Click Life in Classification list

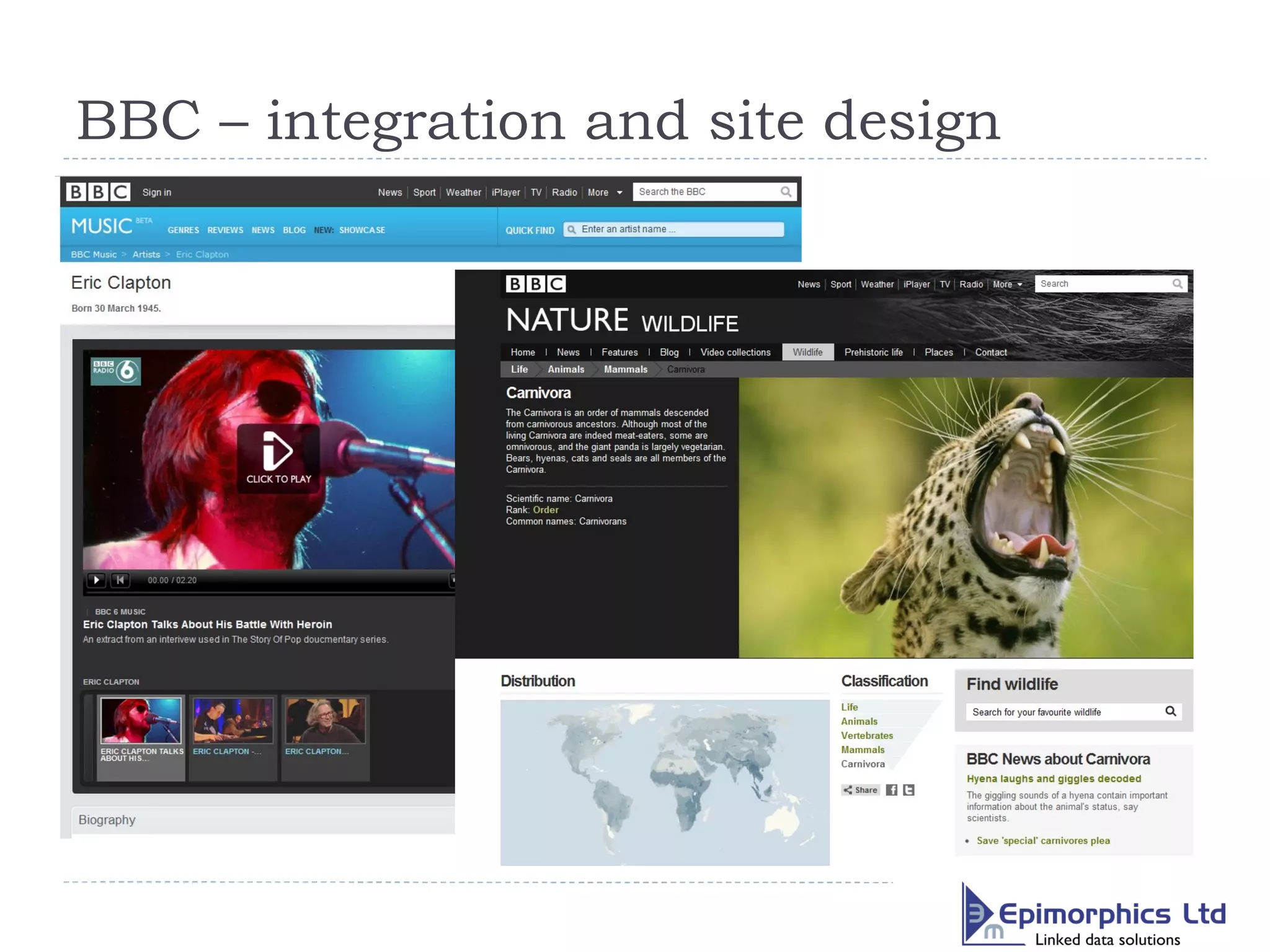850,707
